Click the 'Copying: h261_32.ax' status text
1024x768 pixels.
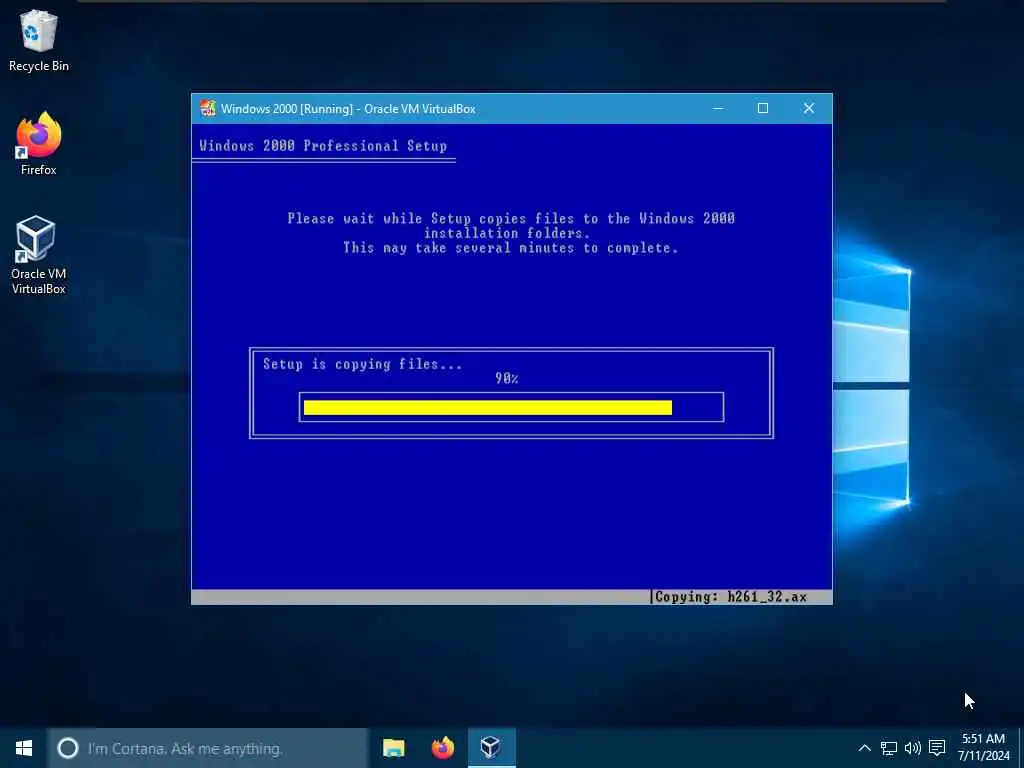pyautogui.click(x=731, y=597)
